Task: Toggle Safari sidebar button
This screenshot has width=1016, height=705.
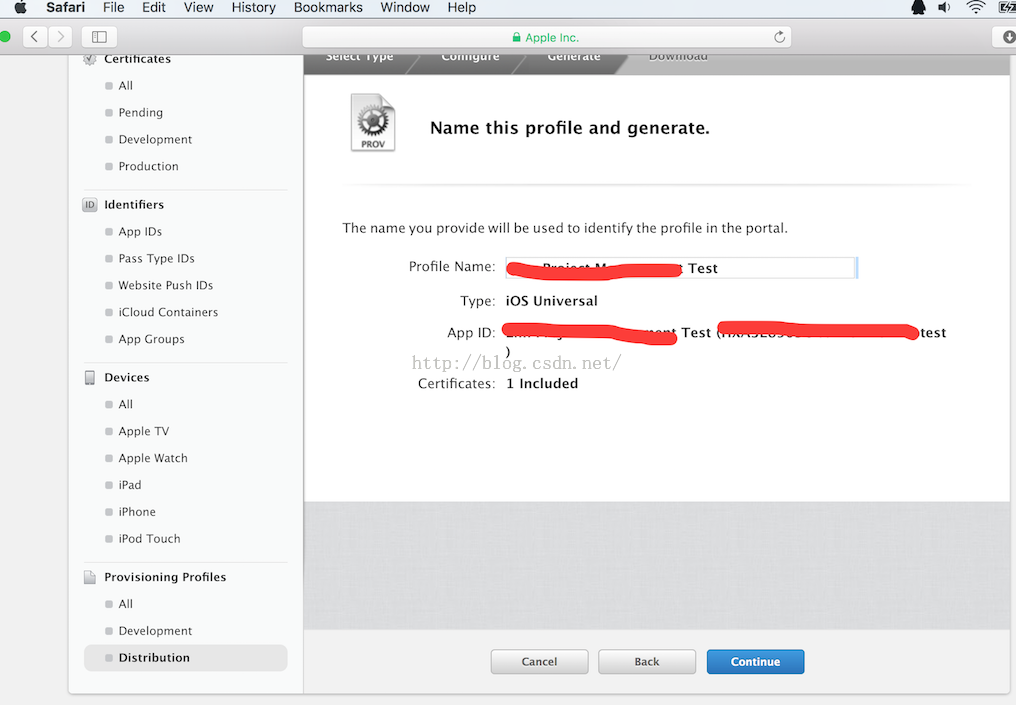Action: tap(99, 37)
